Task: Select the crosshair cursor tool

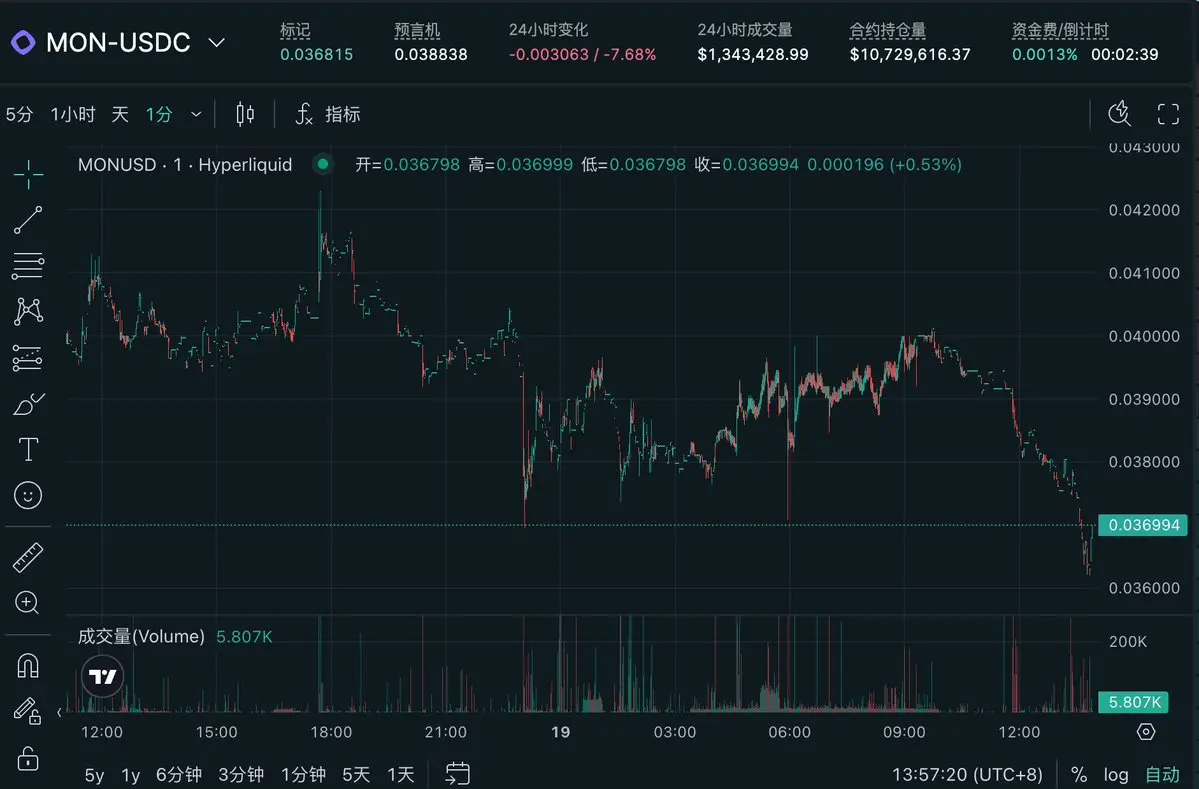Action: (x=28, y=174)
